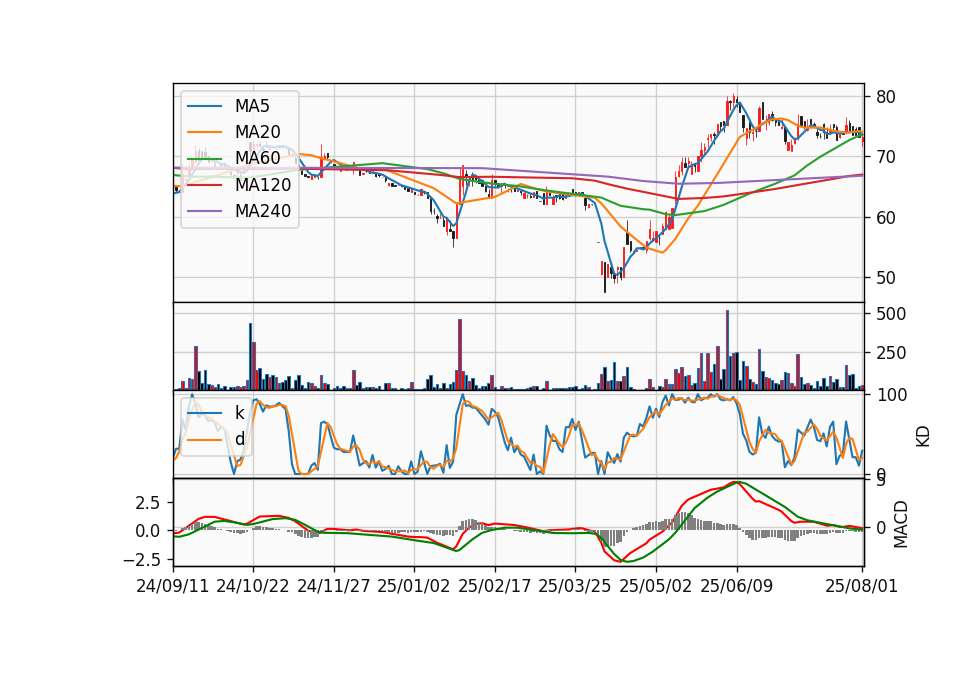Click the MA20 legend label
The height and width of the screenshot is (690, 960).
tap(257, 132)
